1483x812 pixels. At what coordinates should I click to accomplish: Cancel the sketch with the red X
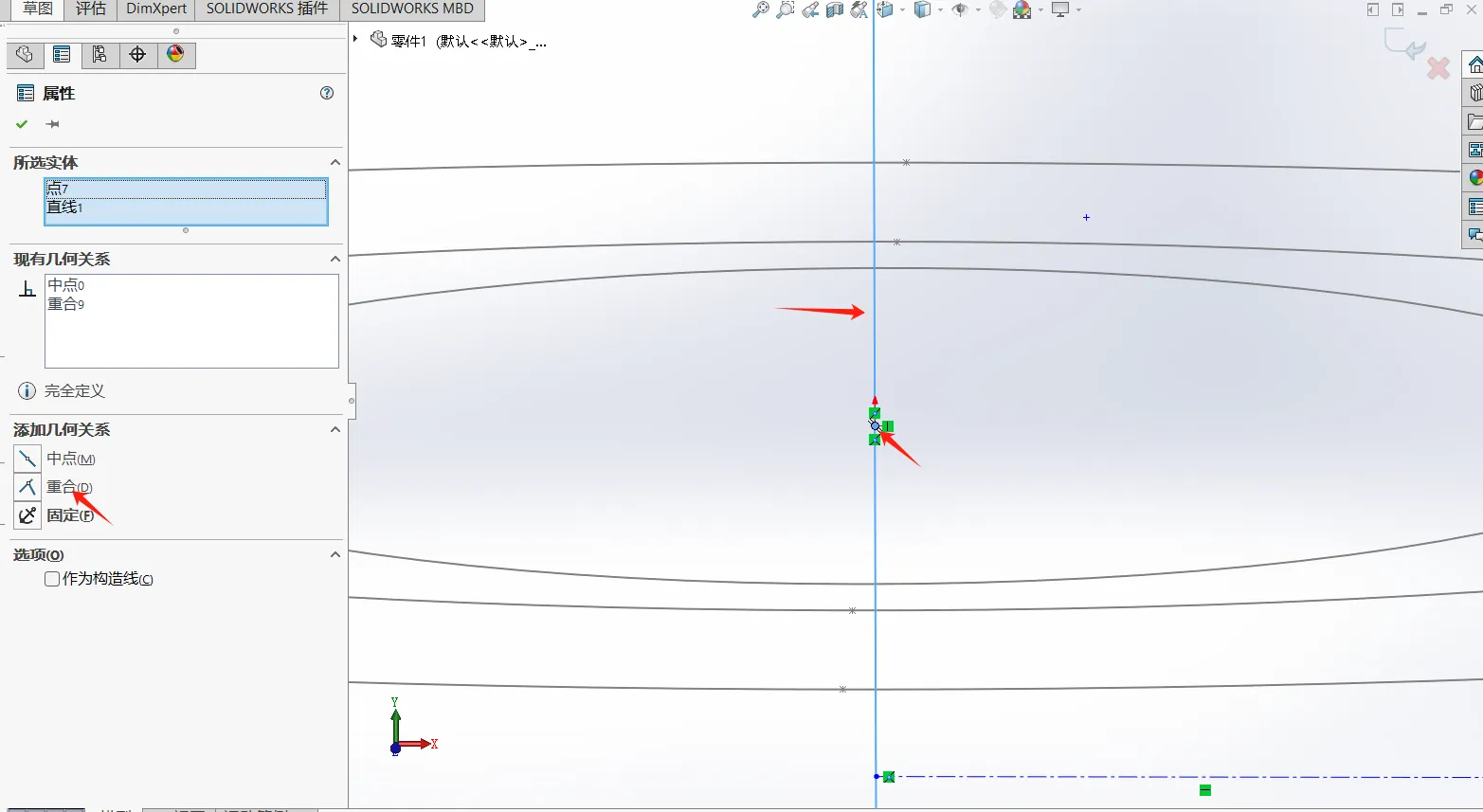click(x=1438, y=68)
